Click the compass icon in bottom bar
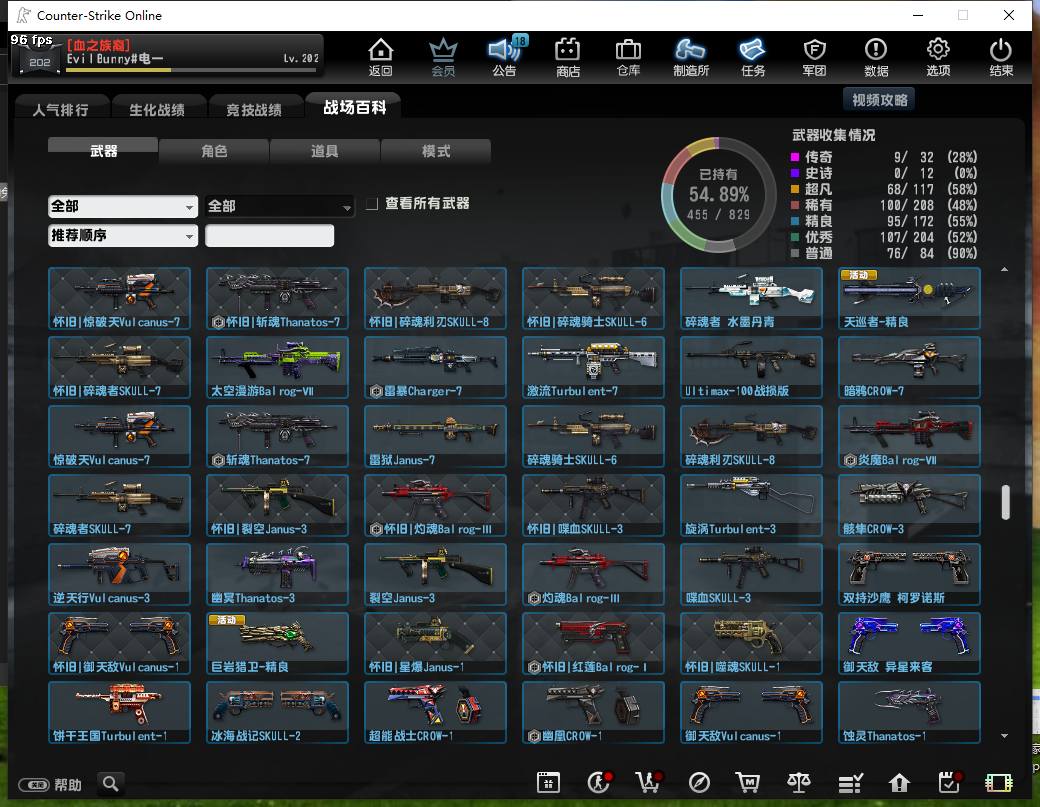 699,783
